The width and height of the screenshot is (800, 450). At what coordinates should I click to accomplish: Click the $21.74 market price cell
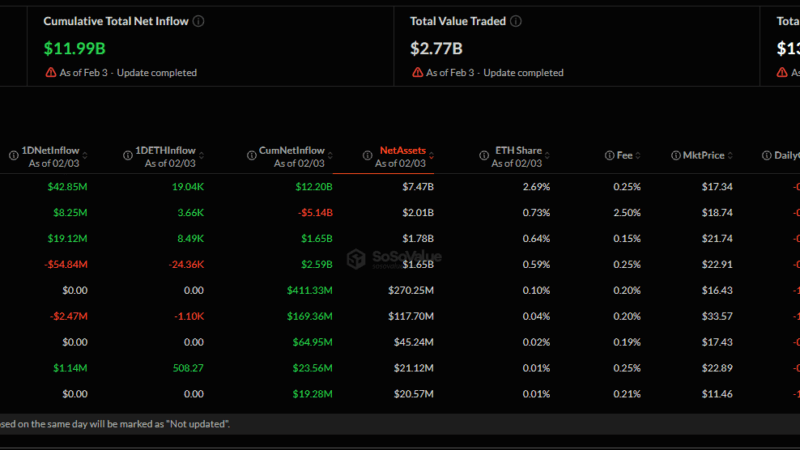click(717, 239)
